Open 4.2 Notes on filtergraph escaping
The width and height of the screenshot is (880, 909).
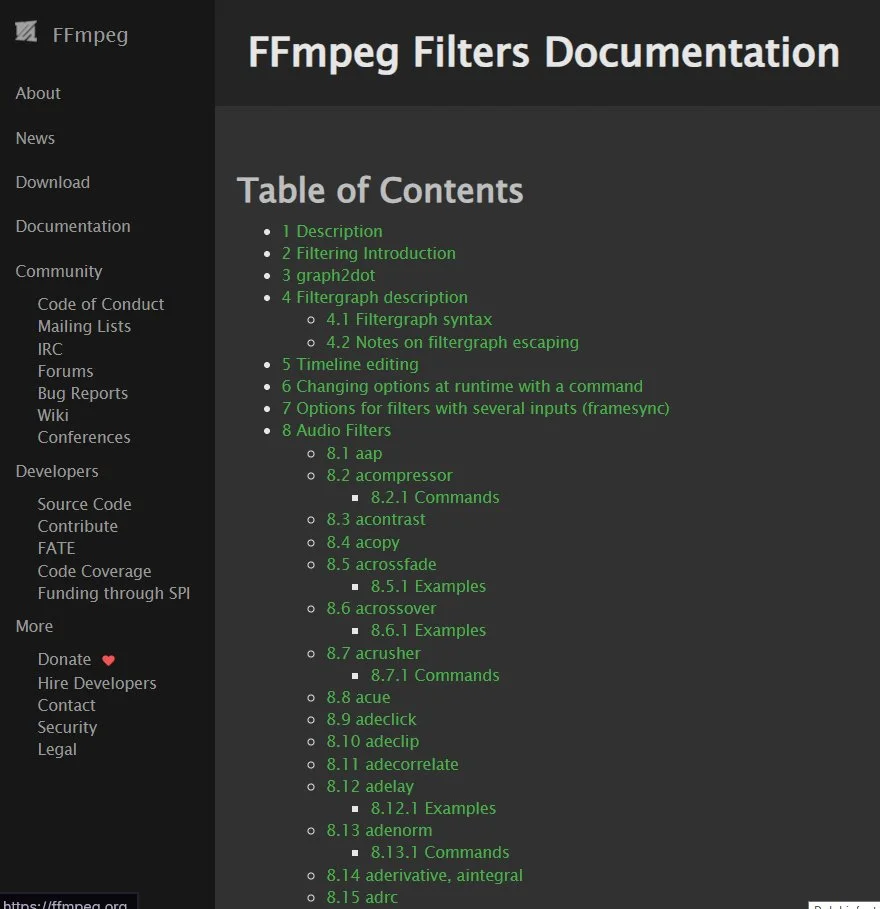tap(453, 342)
